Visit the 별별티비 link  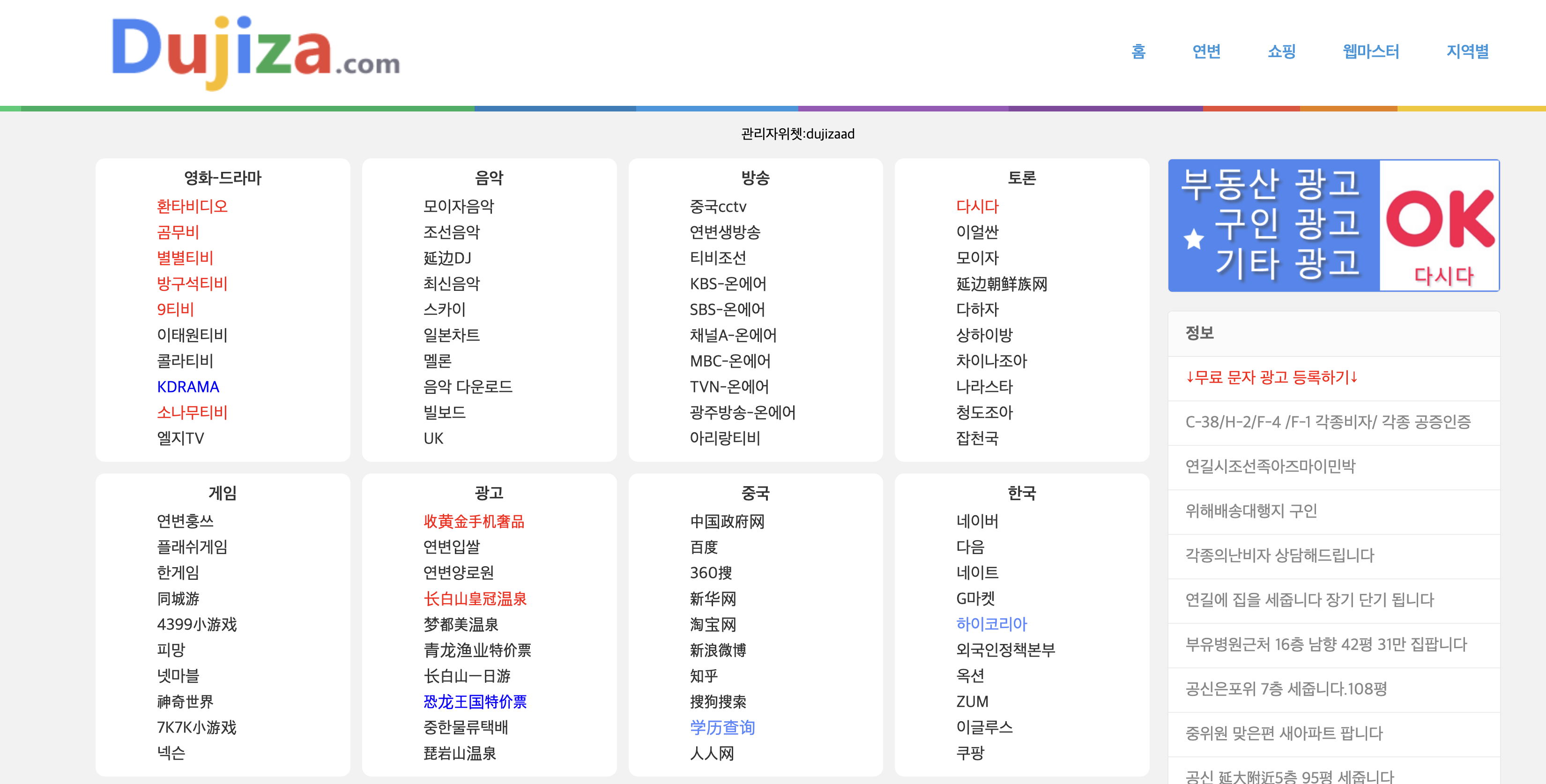(185, 258)
